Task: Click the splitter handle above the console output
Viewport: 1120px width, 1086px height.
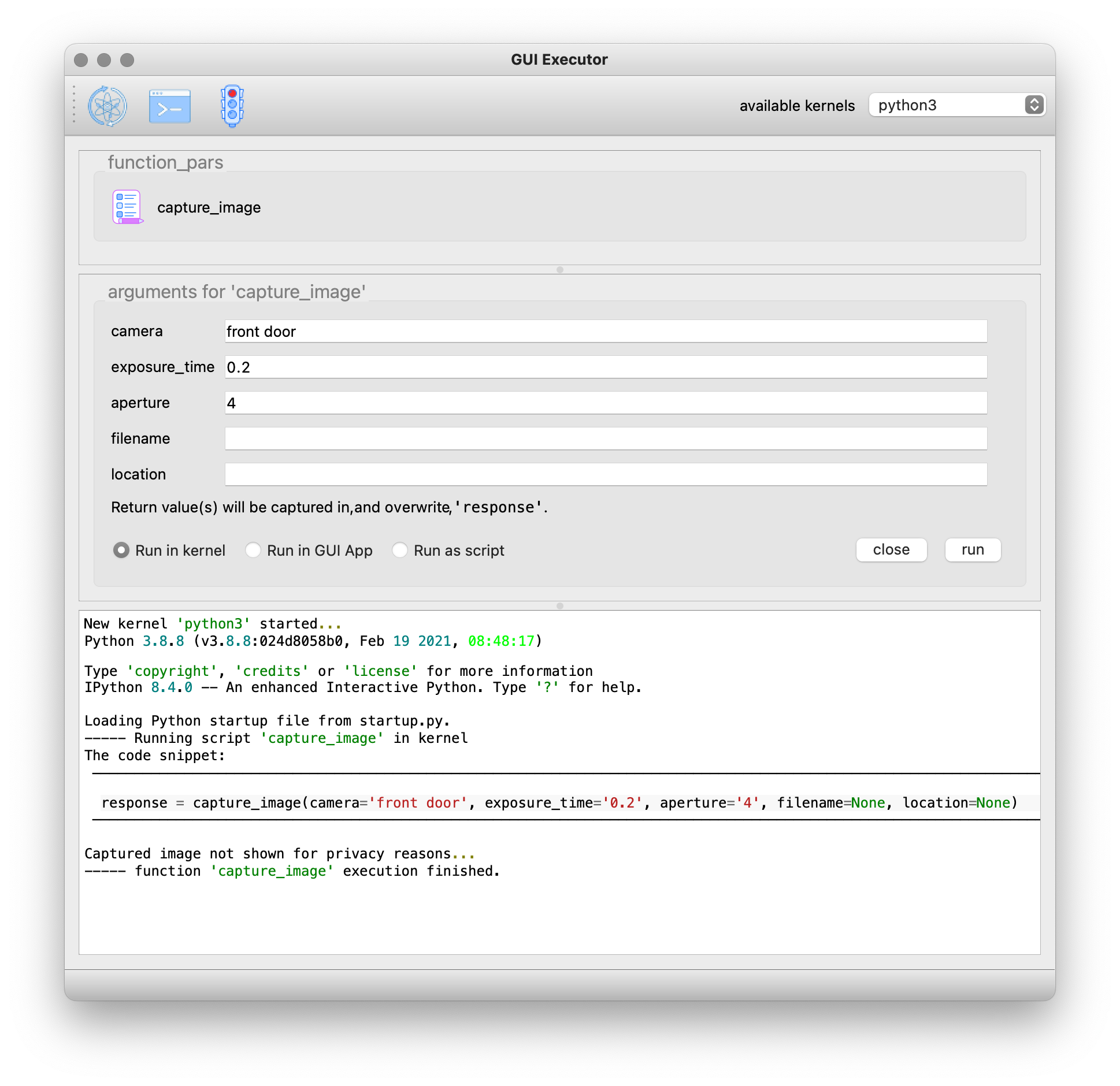Action: click(559, 606)
